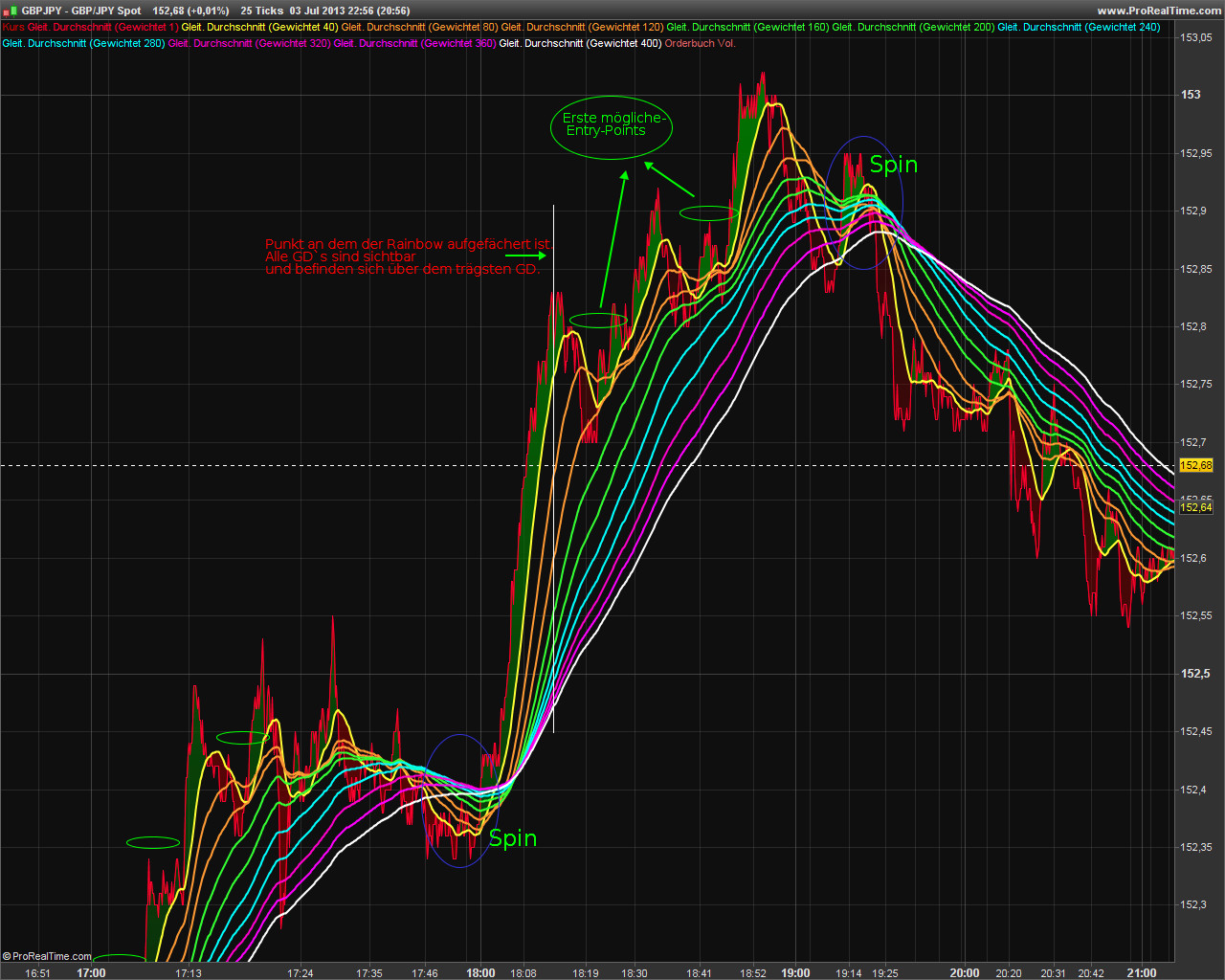Select the cyan Gewichtet 280 moving average legend

click(x=83, y=43)
